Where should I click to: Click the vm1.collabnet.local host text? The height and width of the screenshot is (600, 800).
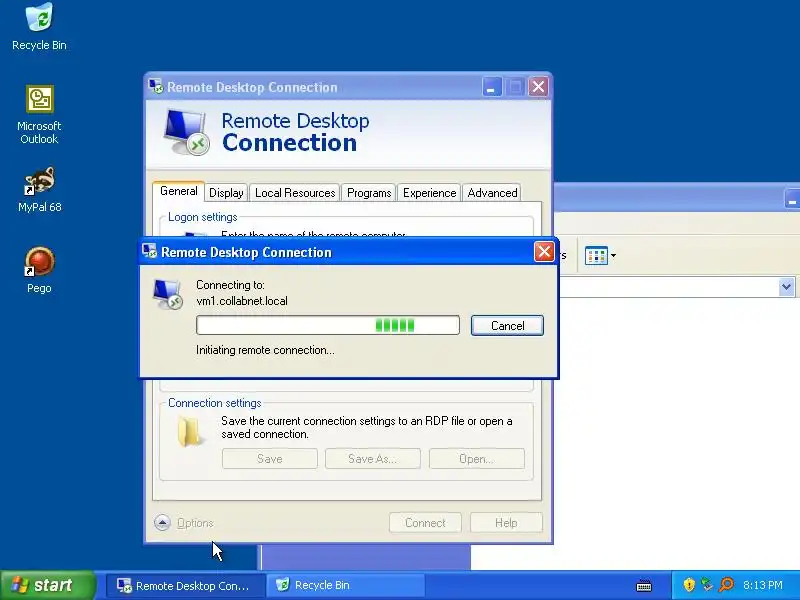242,301
